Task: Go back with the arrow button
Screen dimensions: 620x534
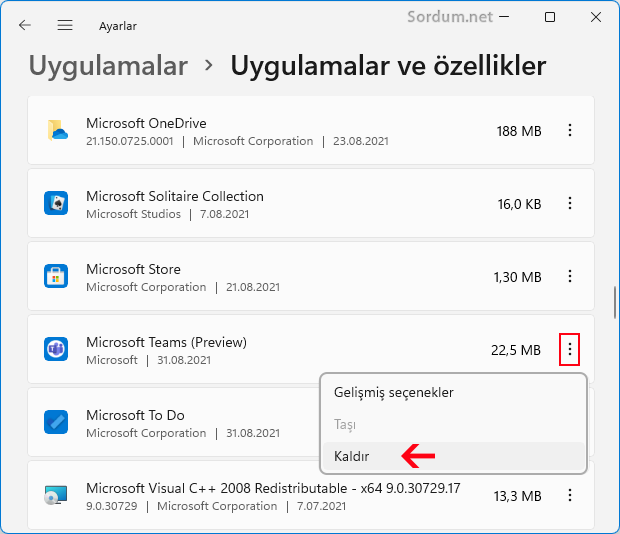Action: pos(25,25)
